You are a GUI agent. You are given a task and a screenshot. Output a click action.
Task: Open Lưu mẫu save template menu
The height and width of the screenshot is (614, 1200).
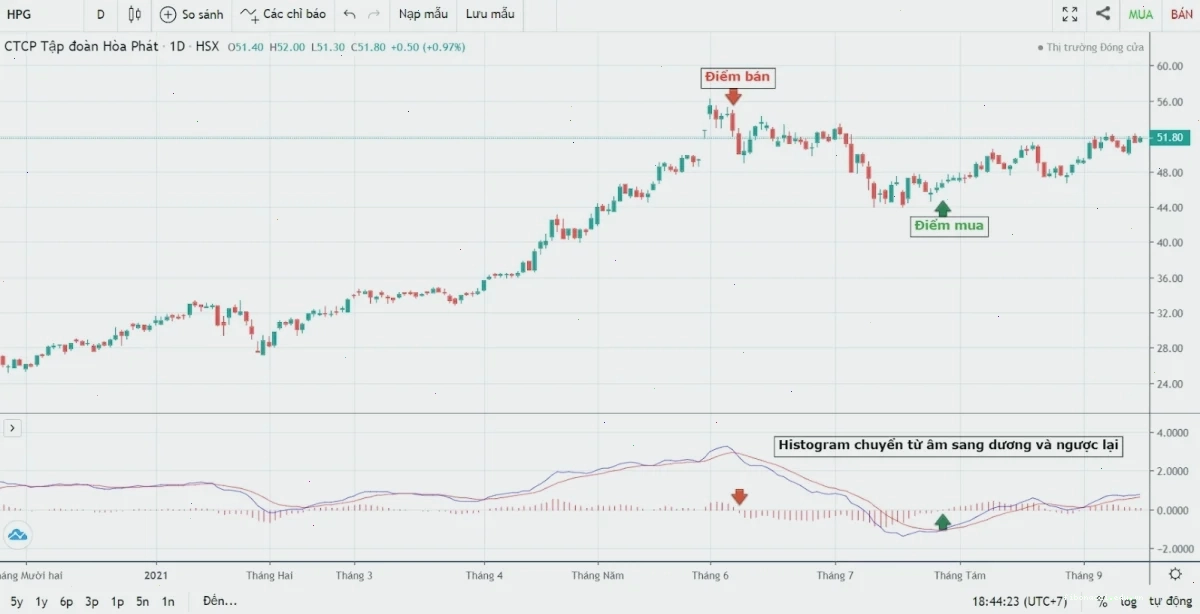[490, 14]
